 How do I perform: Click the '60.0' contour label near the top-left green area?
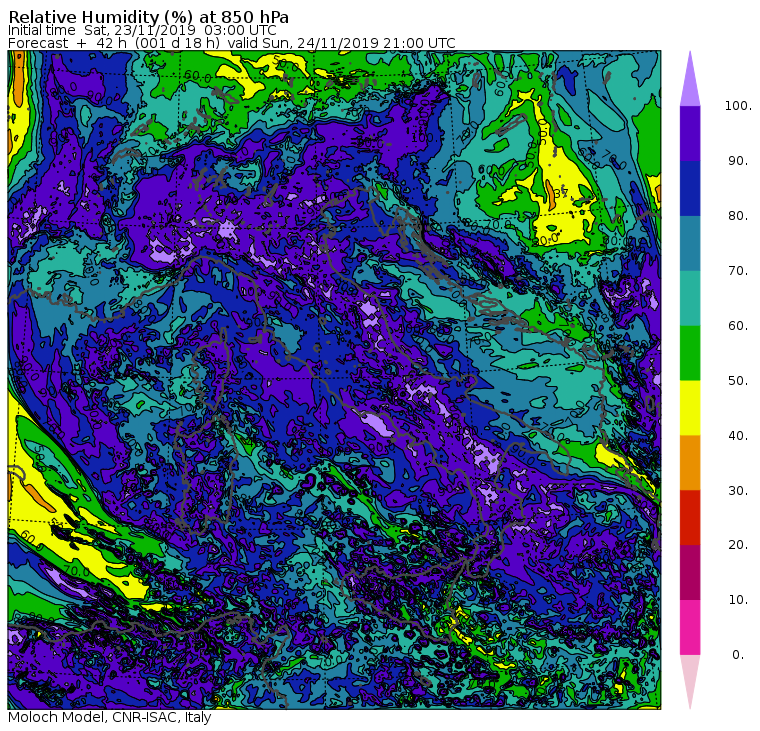pyautogui.click(x=198, y=77)
